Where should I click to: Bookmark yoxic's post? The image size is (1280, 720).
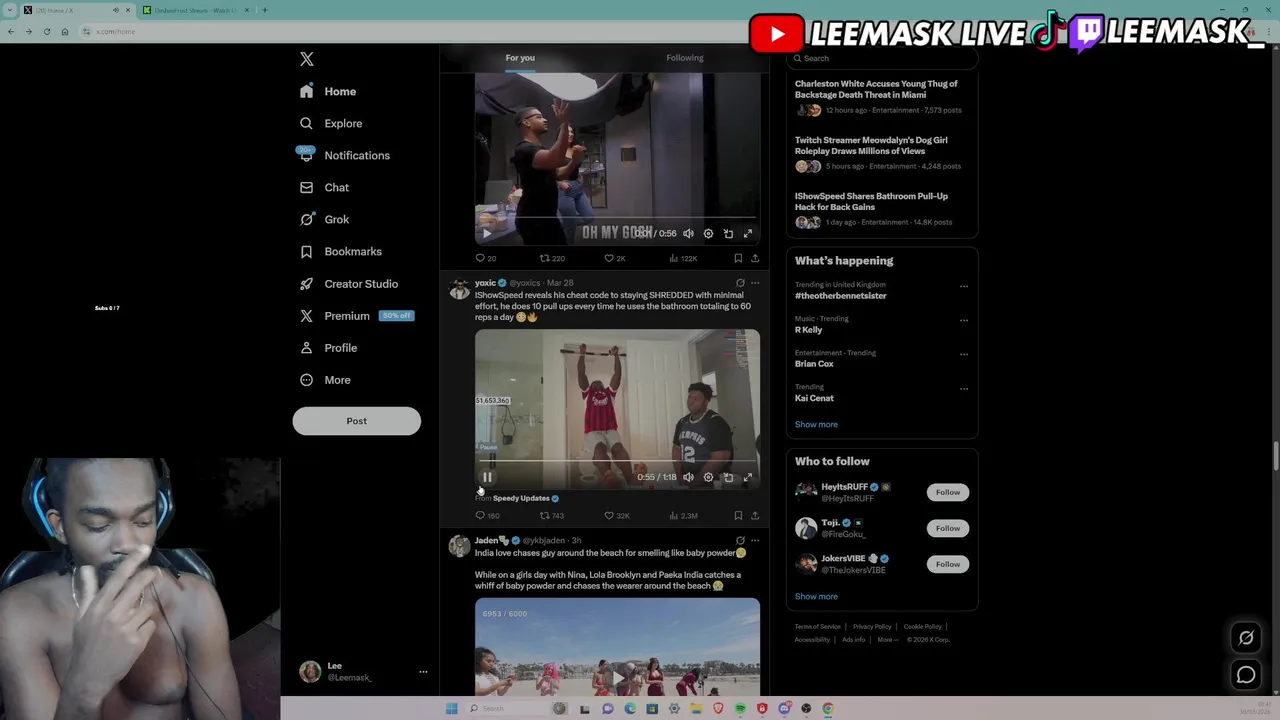pyautogui.click(x=738, y=516)
